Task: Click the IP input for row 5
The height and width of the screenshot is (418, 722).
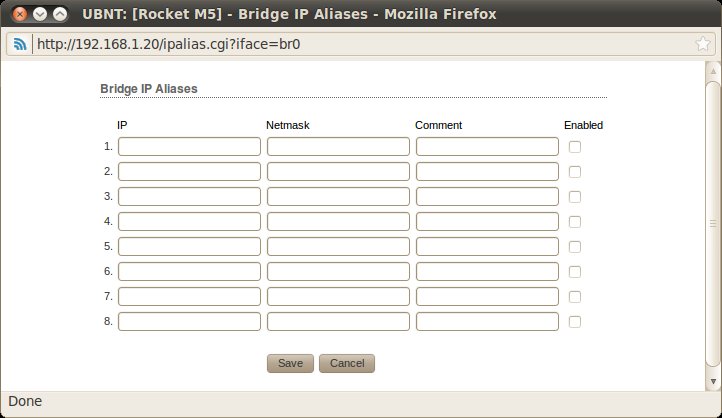Action: (x=189, y=247)
